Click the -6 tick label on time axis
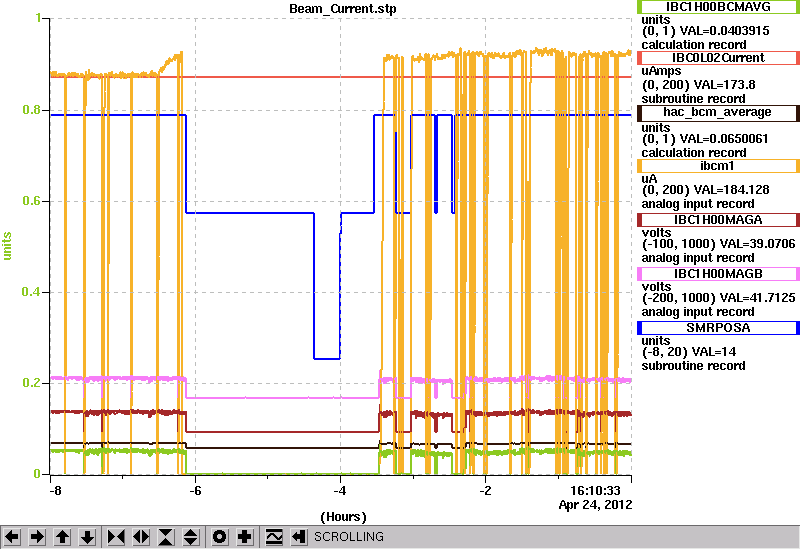Screen dimensions: 800x549 [x=195, y=491]
